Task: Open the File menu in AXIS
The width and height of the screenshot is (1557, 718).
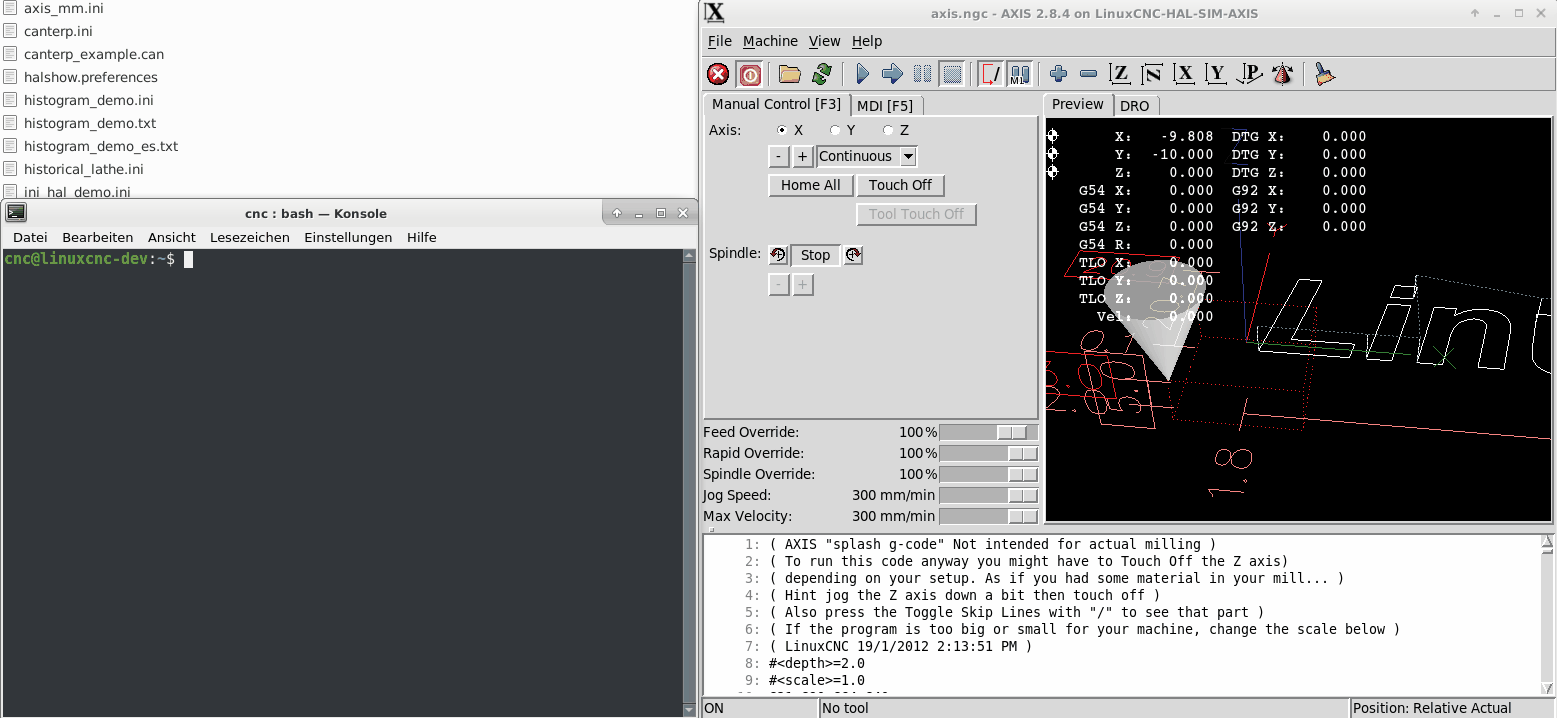Action: pyautogui.click(x=720, y=41)
